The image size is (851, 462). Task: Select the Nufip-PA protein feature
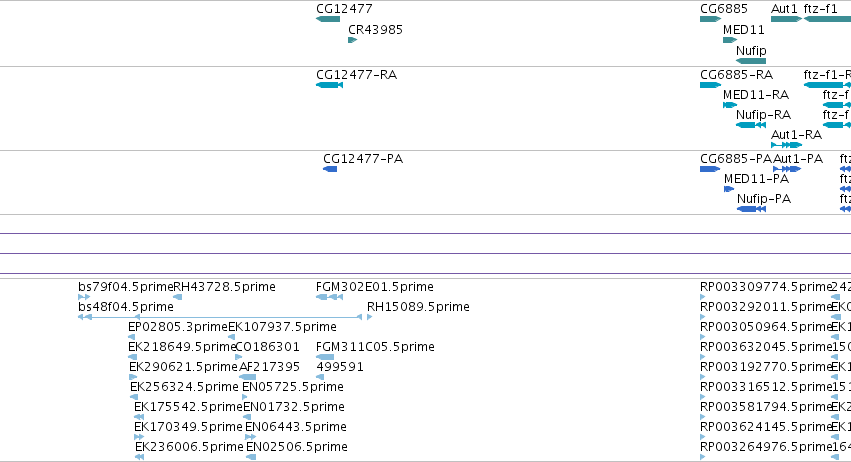pyautogui.click(x=751, y=210)
